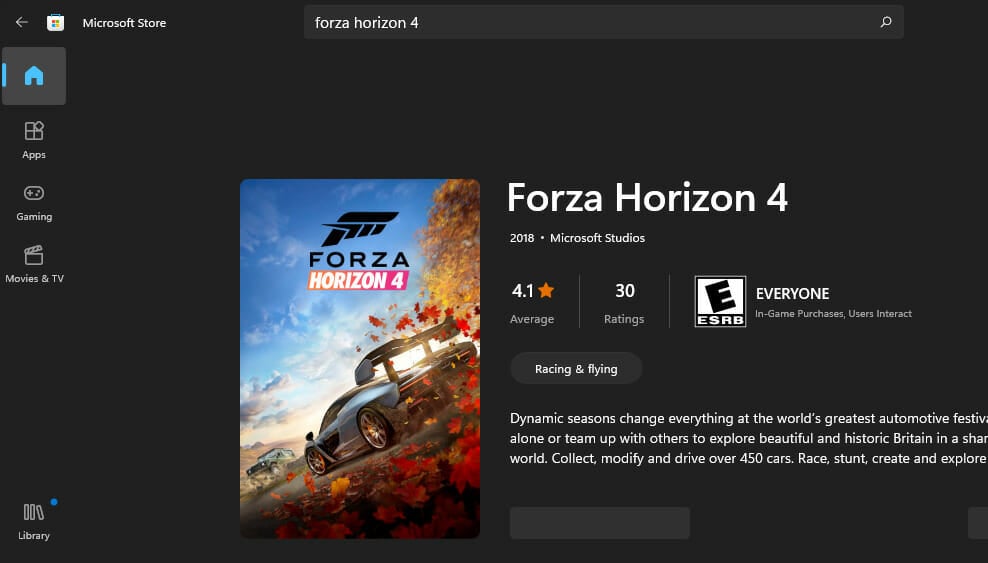View the 30 Ratings count
Image resolution: width=988 pixels, height=563 pixels.
pyautogui.click(x=624, y=302)
